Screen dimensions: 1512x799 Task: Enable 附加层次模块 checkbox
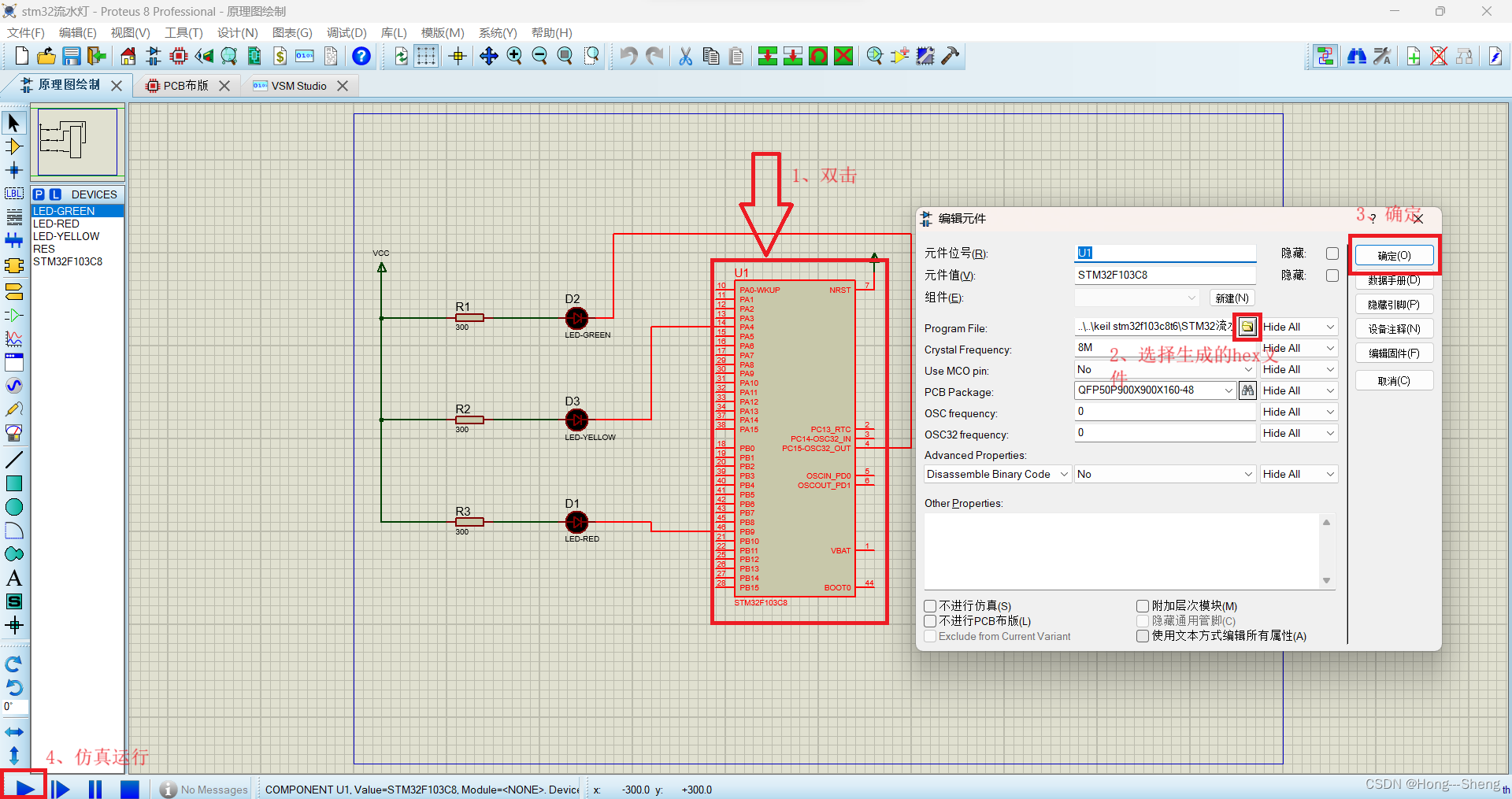pyautogui.click(x=1143, y=606)
